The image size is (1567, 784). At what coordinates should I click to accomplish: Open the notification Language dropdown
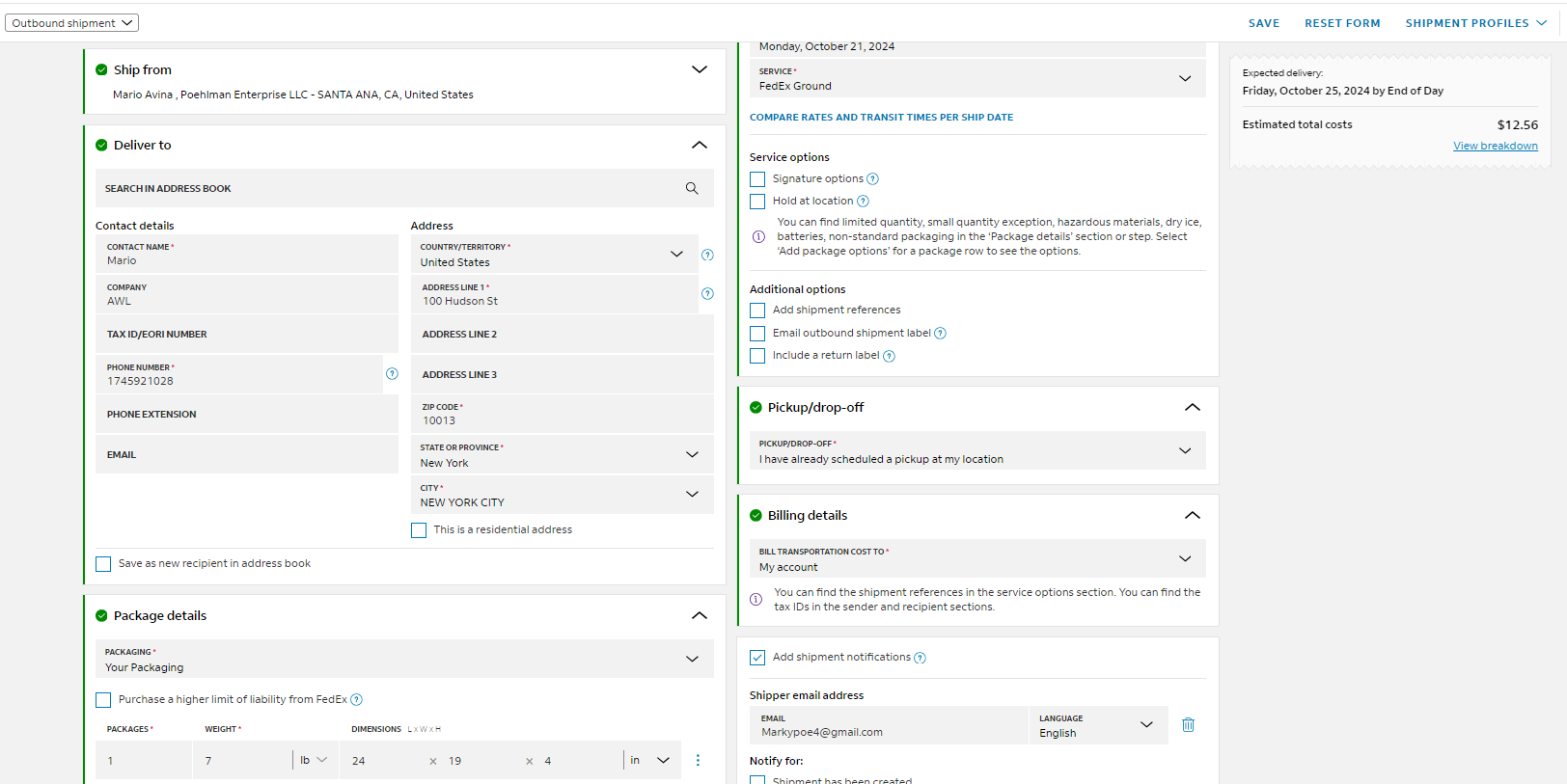point(1098,725)
